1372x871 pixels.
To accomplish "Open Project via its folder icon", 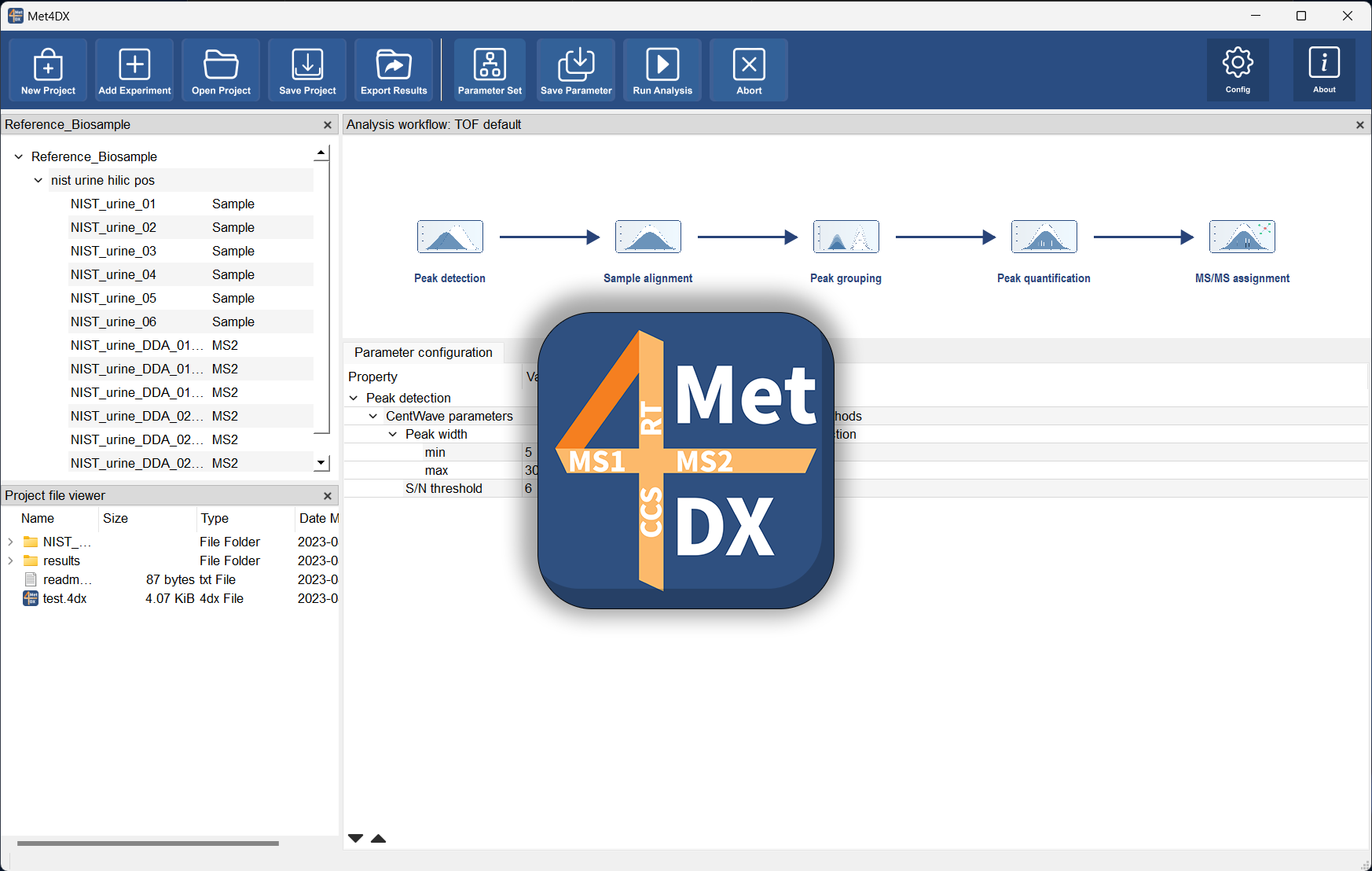I will [221, 70].
